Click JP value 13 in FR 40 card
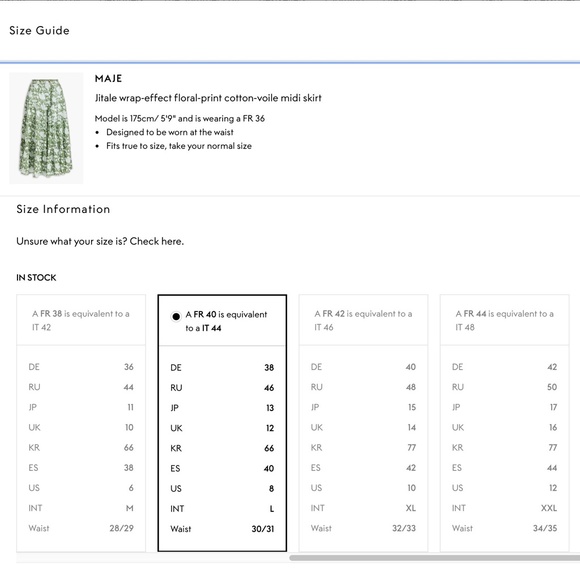Screen dimensions: 580x580 [x=270, y=408]
